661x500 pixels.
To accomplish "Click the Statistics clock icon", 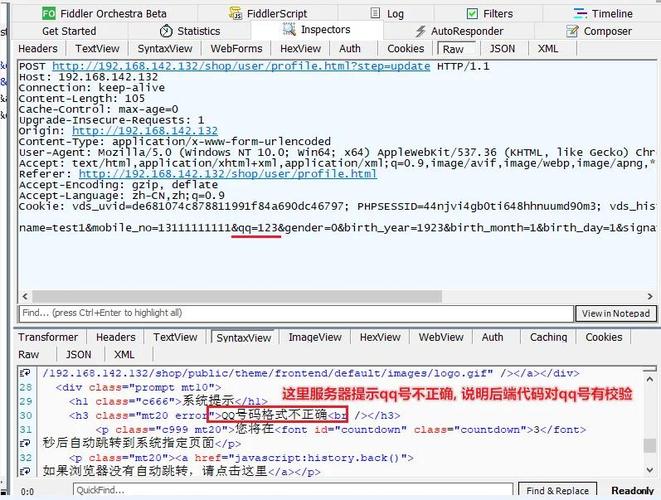I will (x=166, y=31).
